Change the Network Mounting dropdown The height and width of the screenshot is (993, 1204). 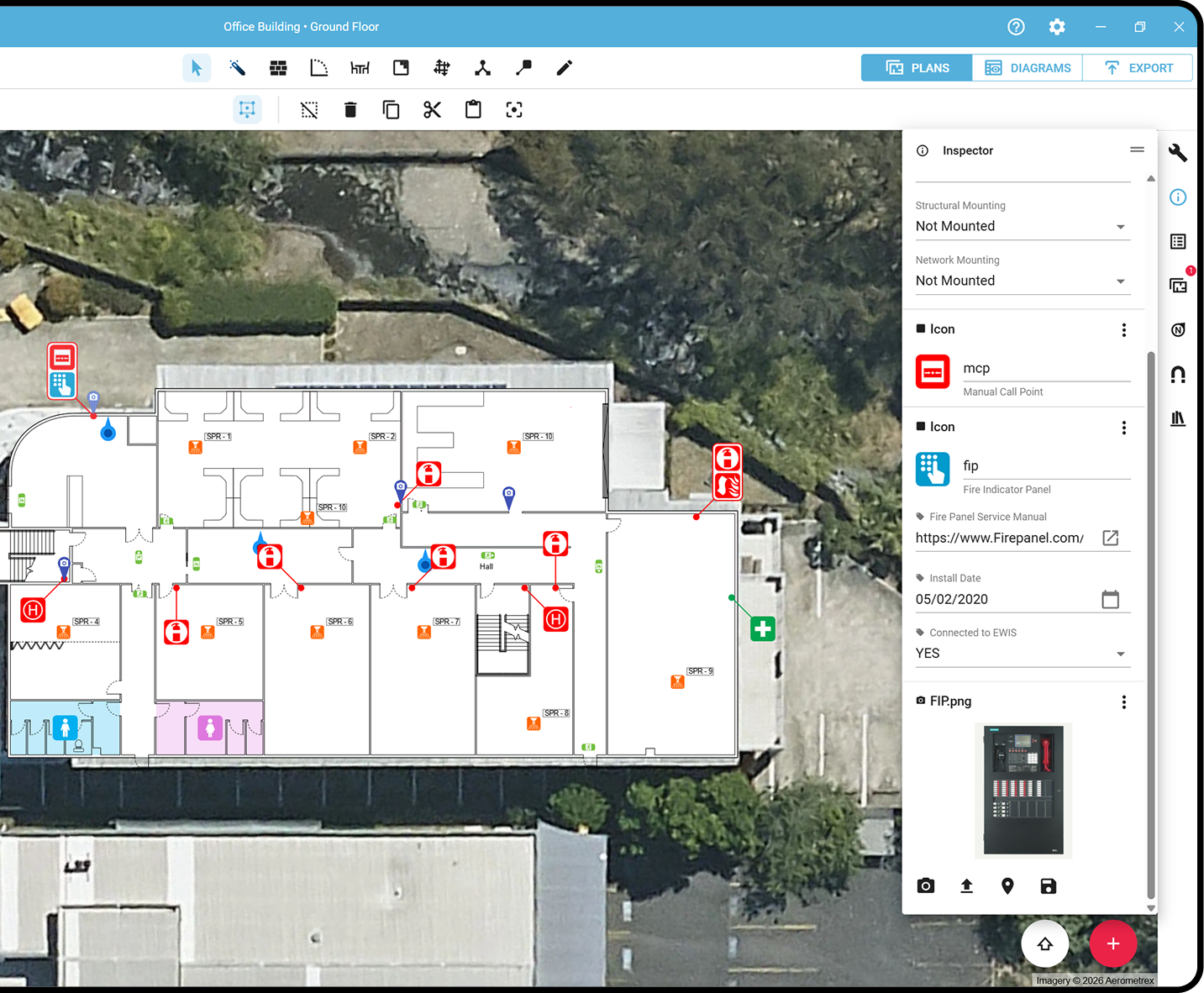click(1121, 281)
